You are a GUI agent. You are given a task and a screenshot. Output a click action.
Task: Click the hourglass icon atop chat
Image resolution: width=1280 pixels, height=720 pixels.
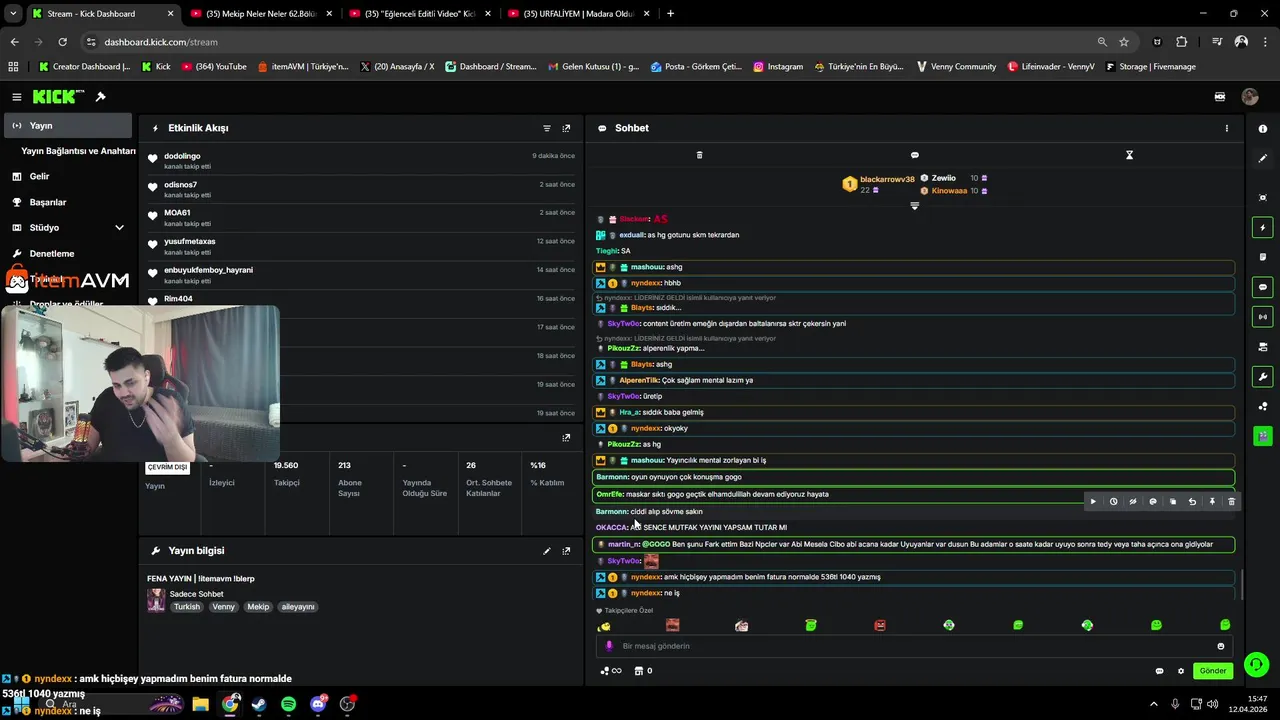pyautogui.click(x=1129, y=155)
